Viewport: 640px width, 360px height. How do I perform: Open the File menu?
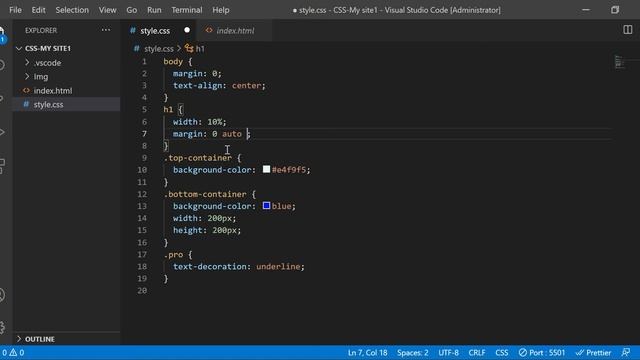click(x=16, y=10)
